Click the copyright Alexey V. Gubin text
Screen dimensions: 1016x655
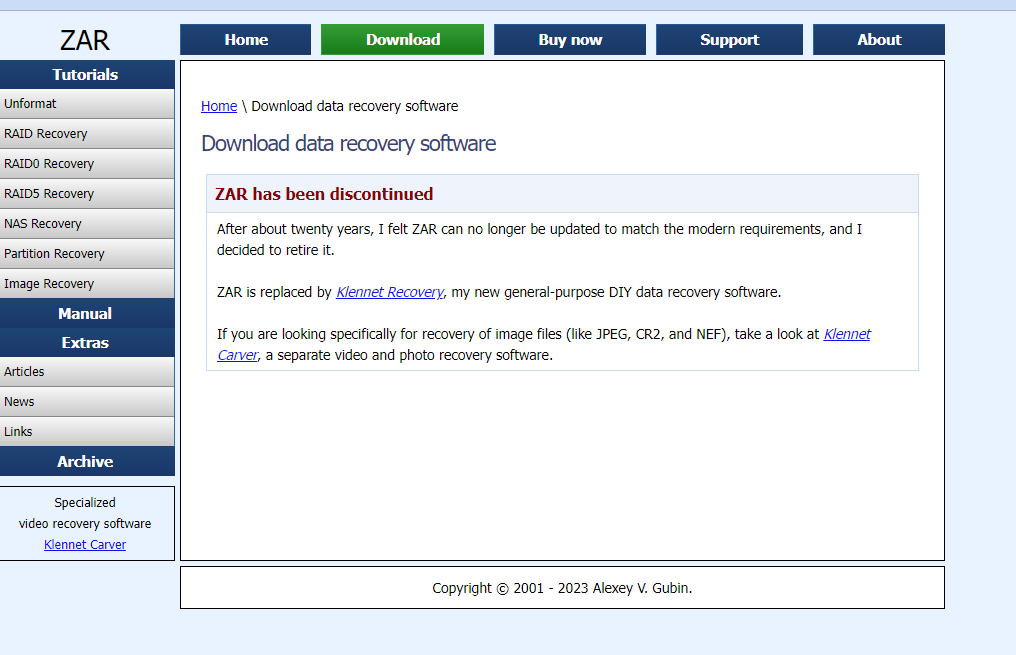click(x=562, y=588)
